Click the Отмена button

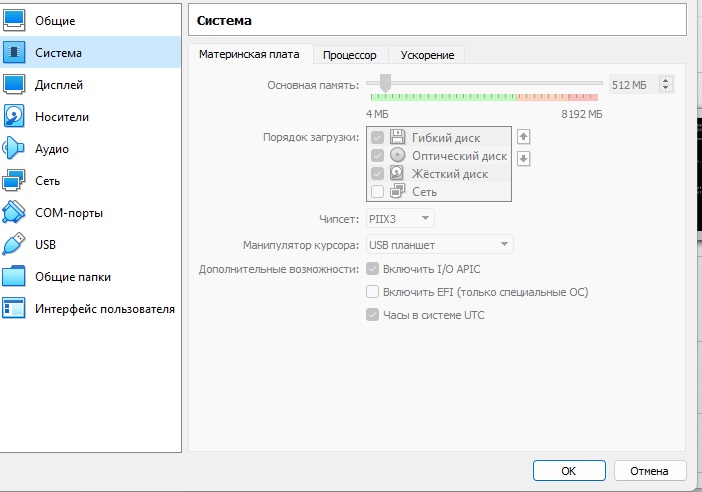[649, 470]
